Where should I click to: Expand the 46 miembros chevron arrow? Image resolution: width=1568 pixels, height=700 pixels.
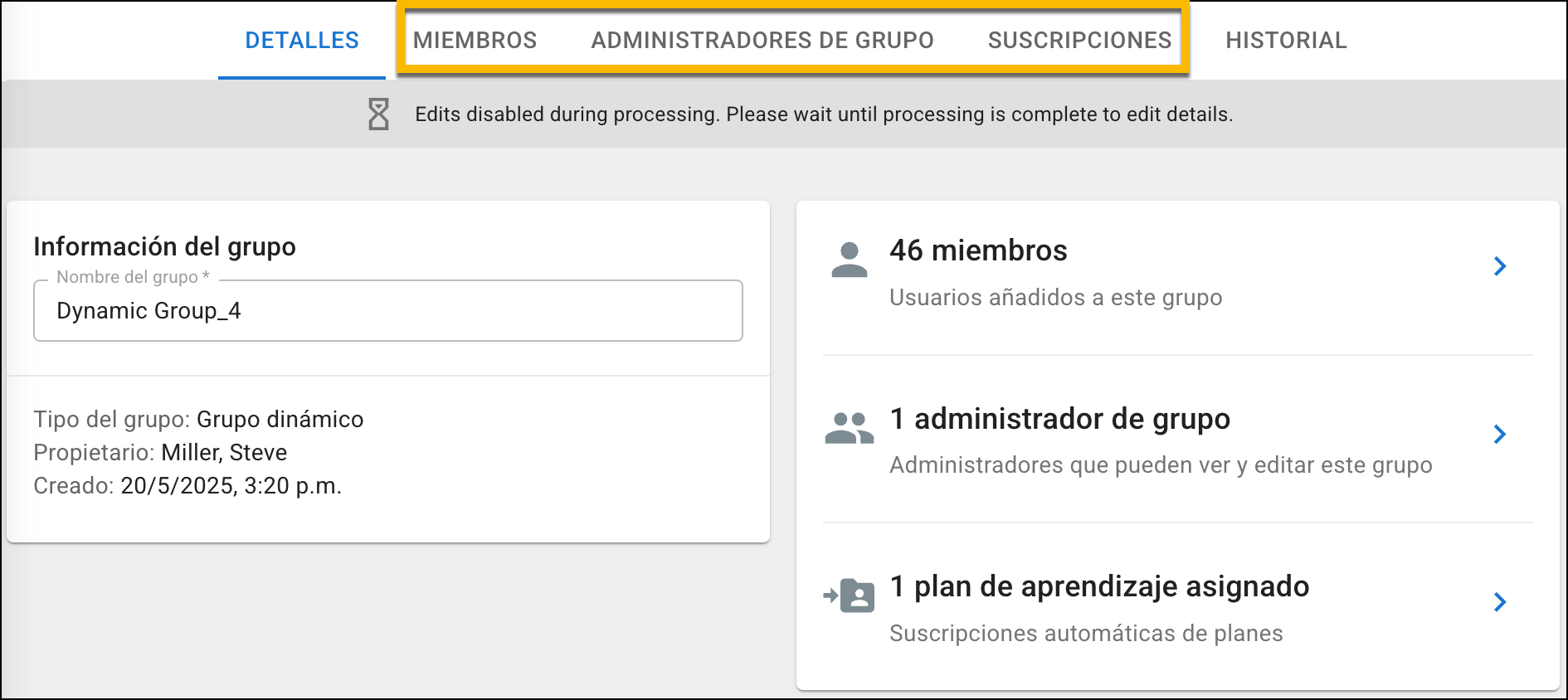[1500, 266]
